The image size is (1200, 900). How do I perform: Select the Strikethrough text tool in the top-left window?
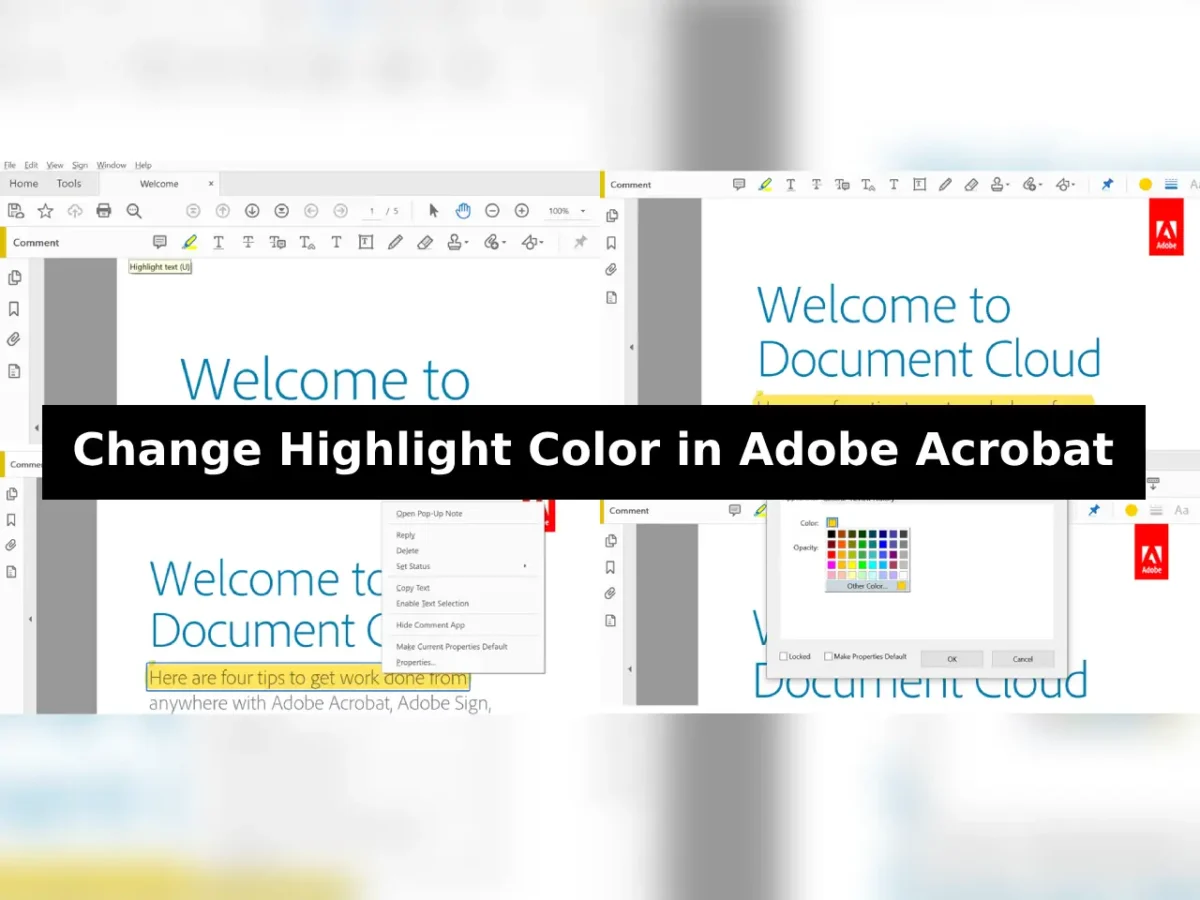[248, 242]
